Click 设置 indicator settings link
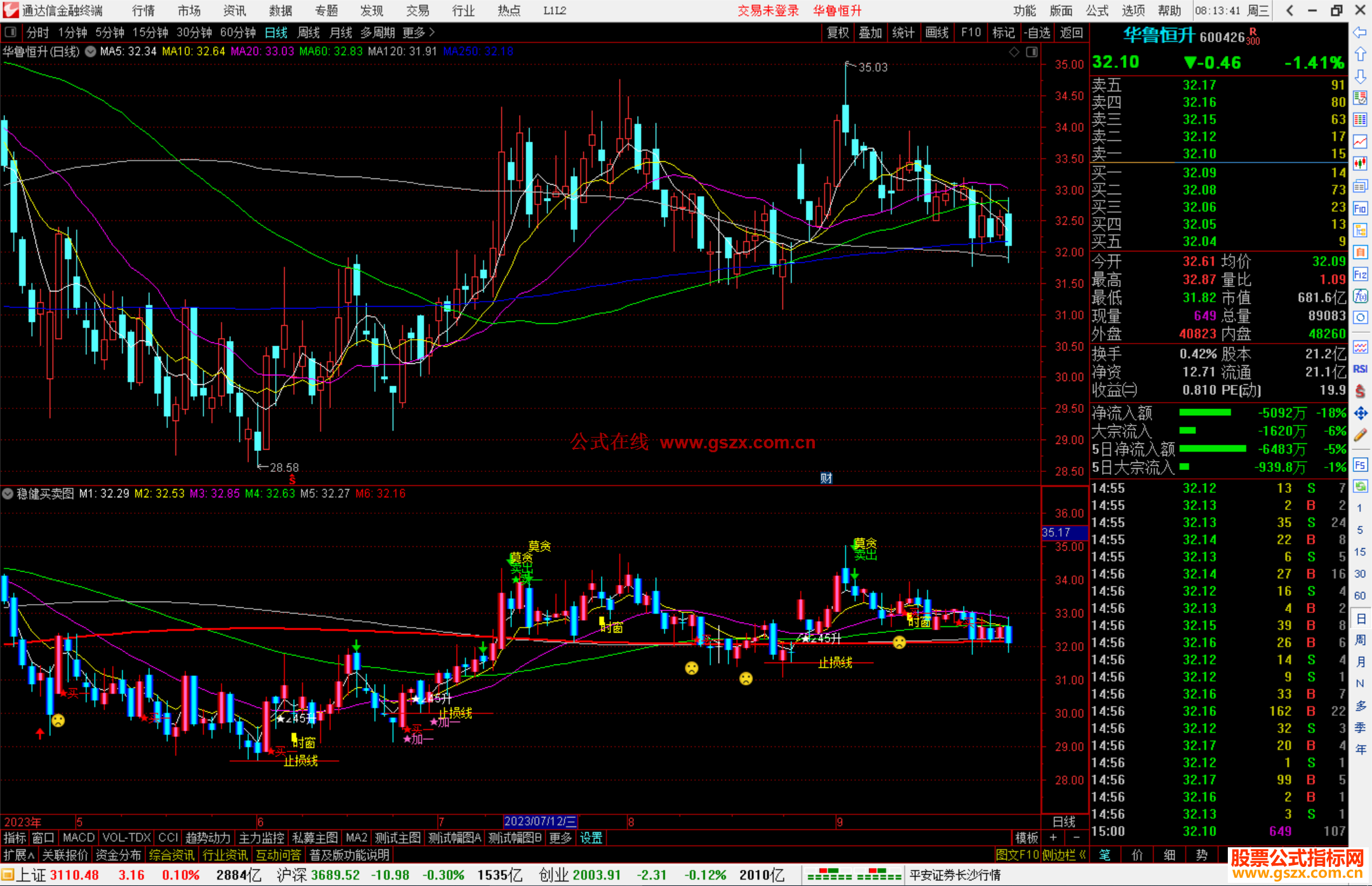1372x886 pixels. point(591,838)
